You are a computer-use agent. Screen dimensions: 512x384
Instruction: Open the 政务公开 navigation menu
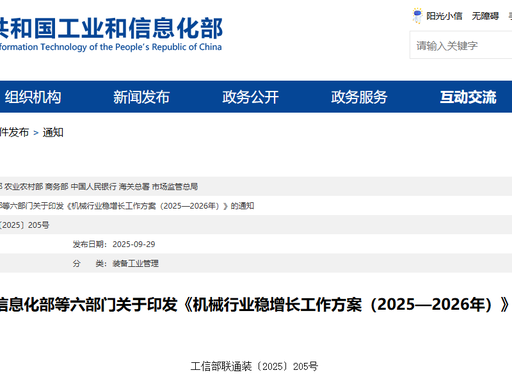click(250, 97)
